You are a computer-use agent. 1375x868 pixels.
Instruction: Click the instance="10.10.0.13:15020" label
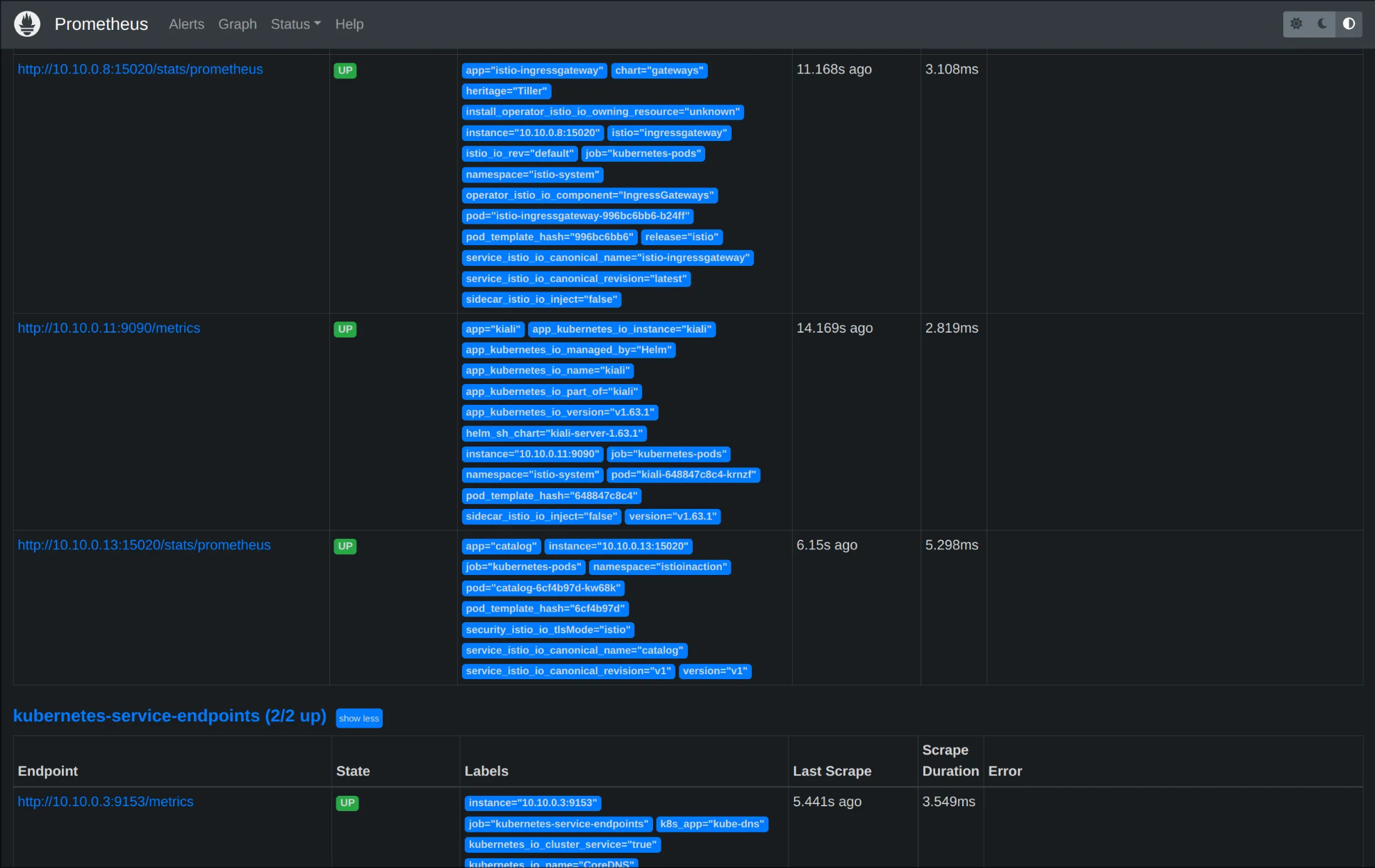pyautogui.click(x=618, y=547)
